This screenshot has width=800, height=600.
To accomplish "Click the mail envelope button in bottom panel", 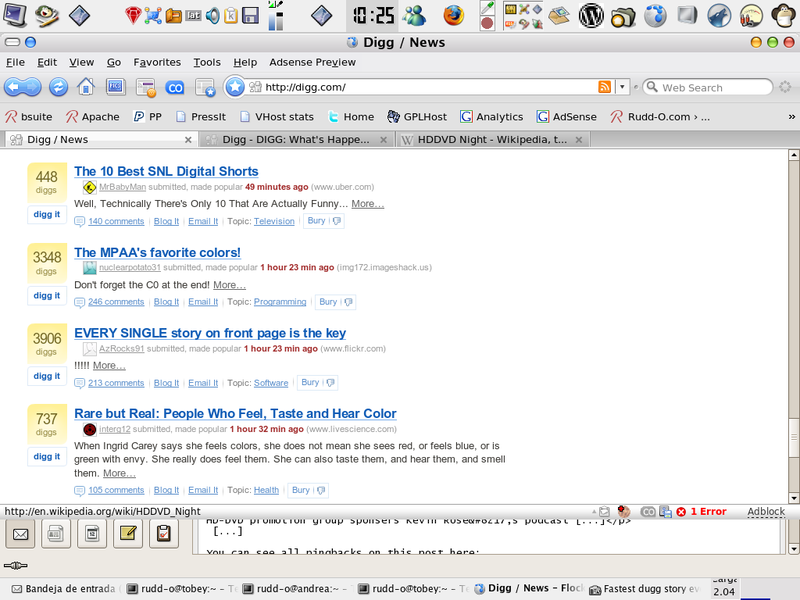I will coord(20,534).
